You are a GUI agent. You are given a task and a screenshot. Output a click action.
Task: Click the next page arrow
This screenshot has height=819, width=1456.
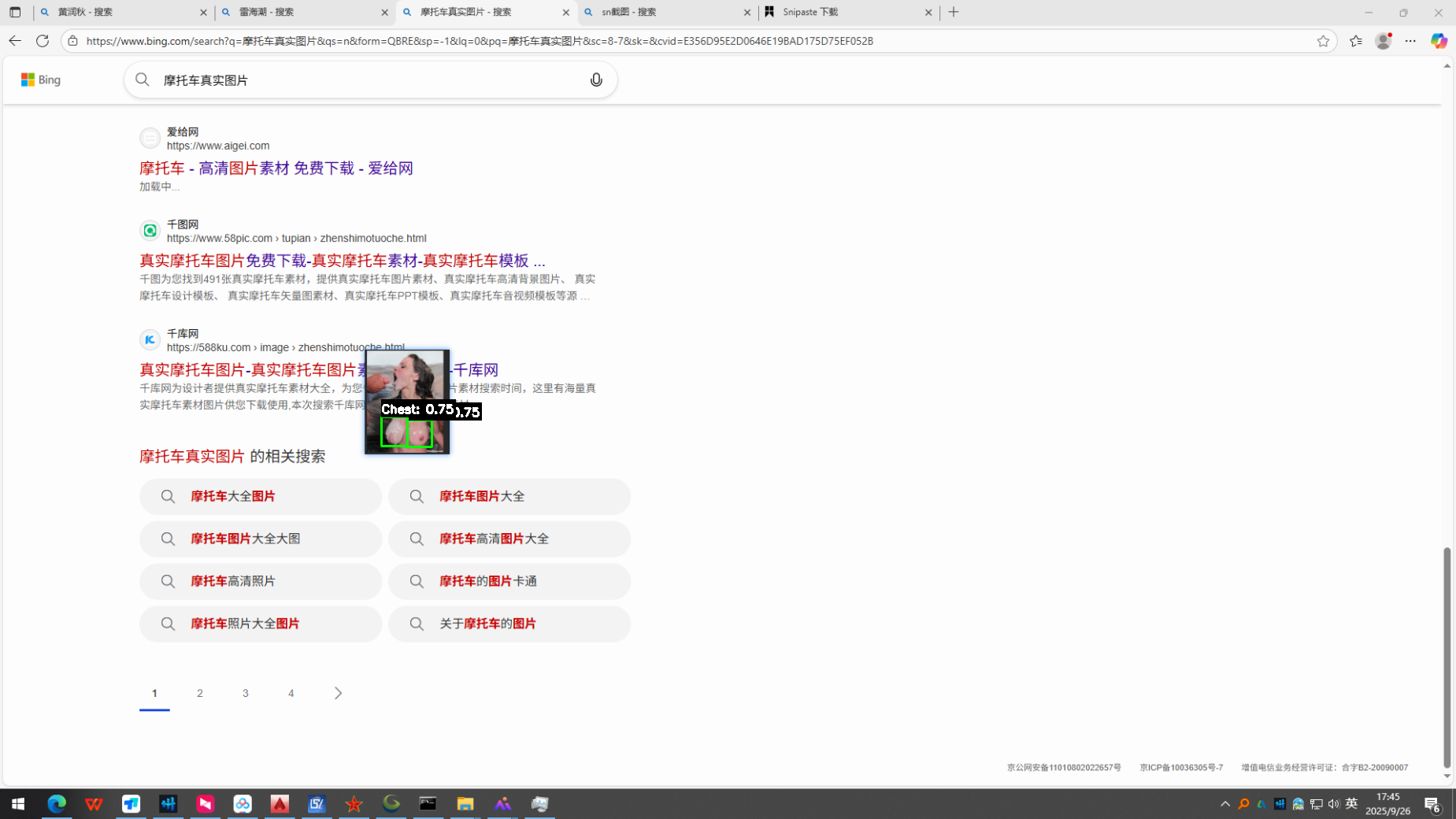coord(338,693)
